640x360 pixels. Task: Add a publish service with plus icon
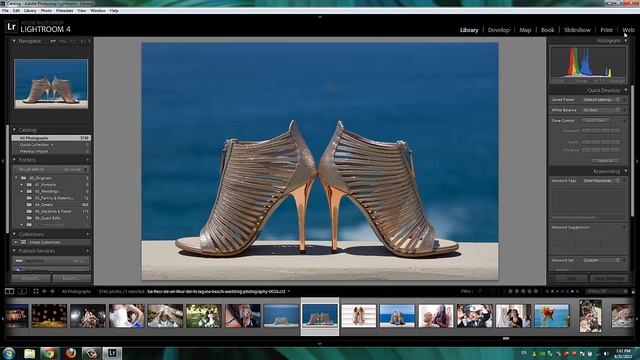[x=88, y=251]
